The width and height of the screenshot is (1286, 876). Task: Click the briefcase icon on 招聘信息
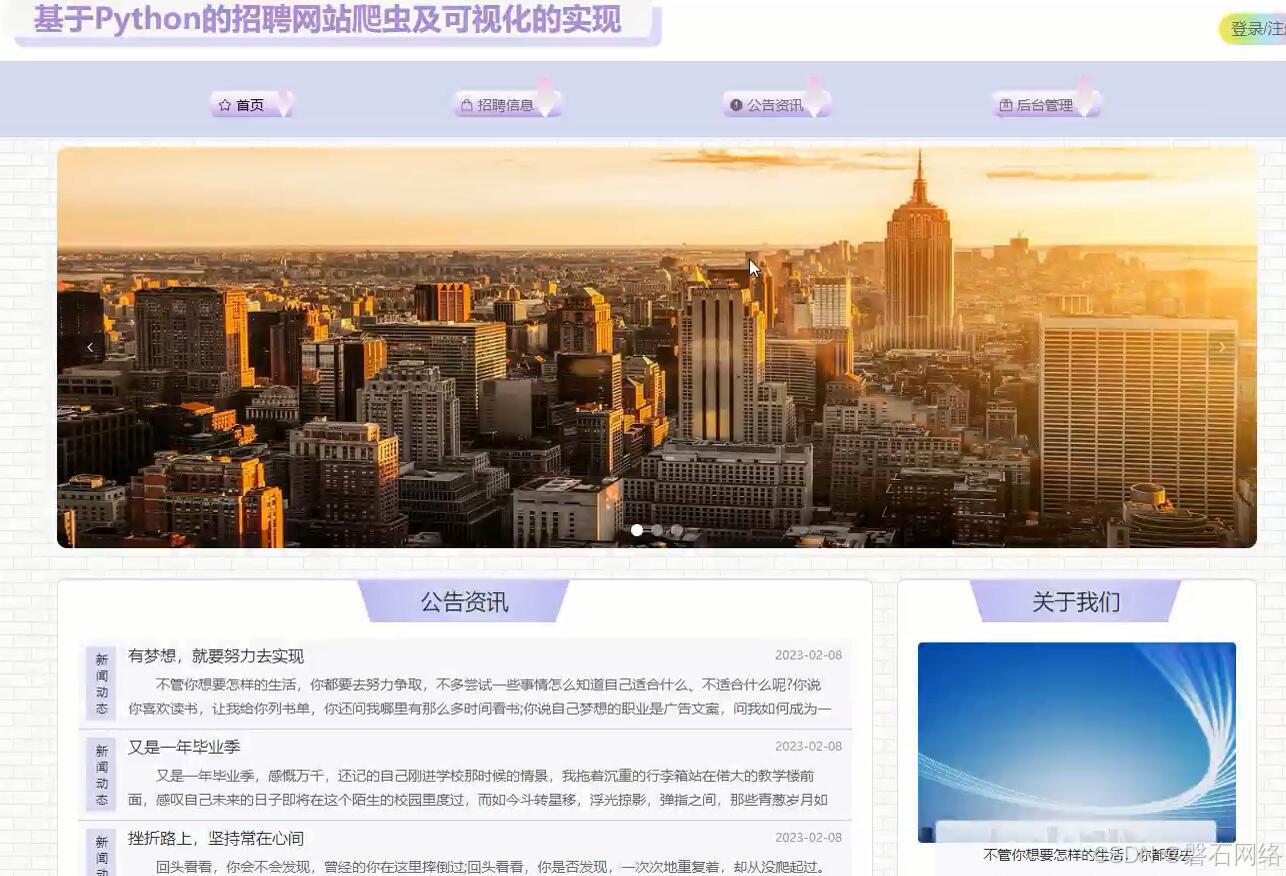[x=467, y=104]
